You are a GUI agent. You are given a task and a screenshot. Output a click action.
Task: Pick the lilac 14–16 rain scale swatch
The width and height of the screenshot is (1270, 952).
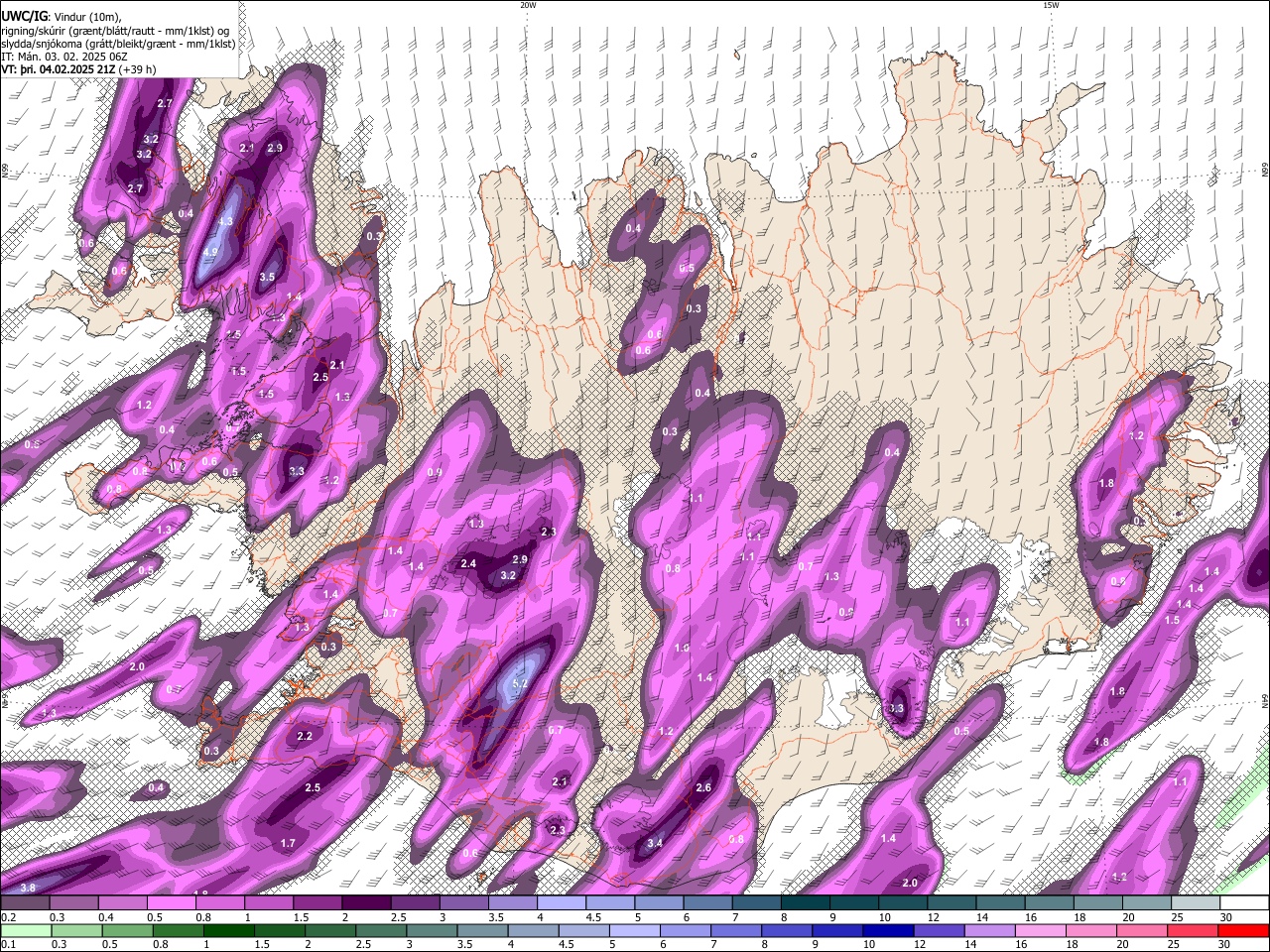990,930
